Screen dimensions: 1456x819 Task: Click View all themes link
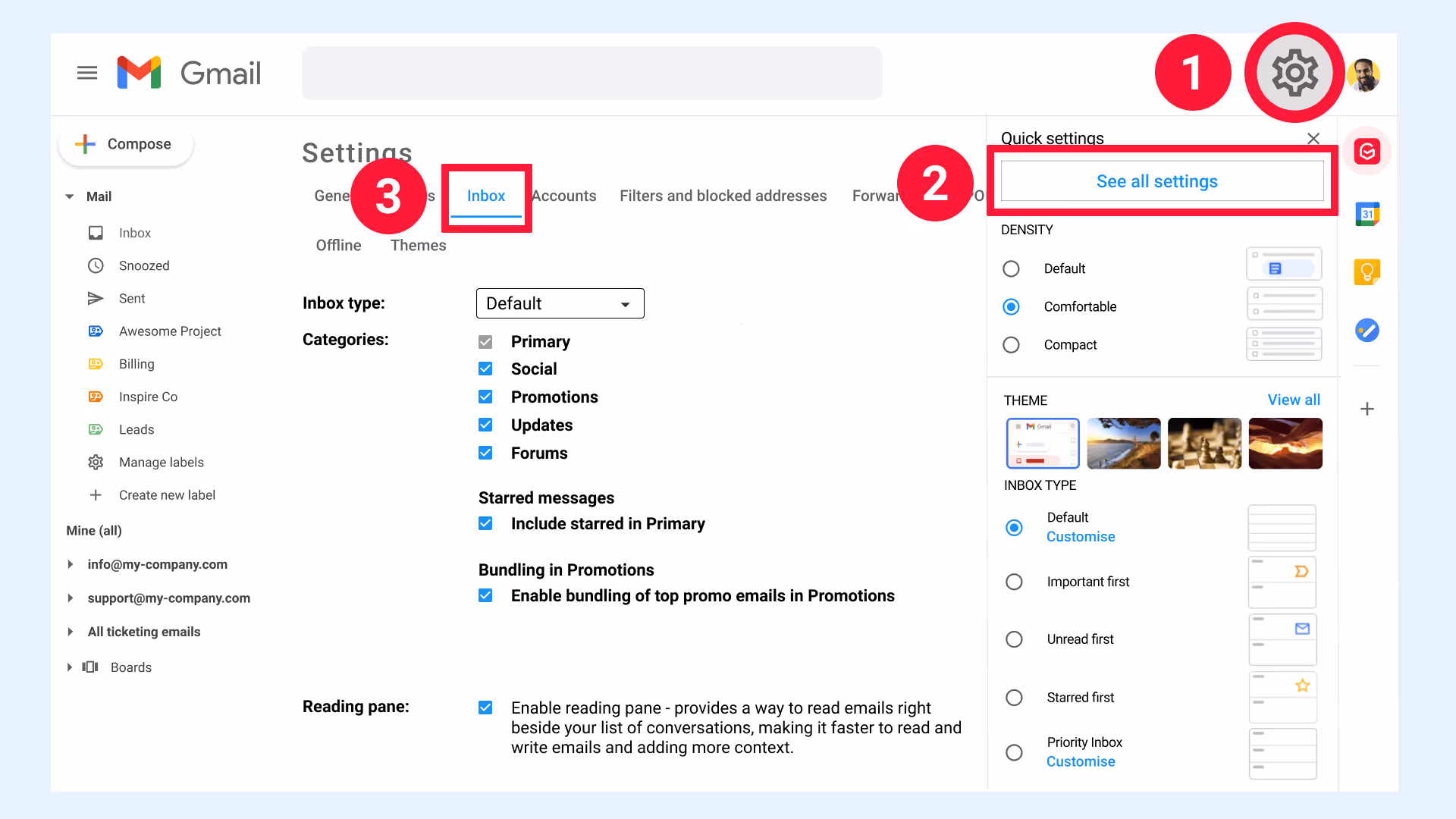[1294, 400]
